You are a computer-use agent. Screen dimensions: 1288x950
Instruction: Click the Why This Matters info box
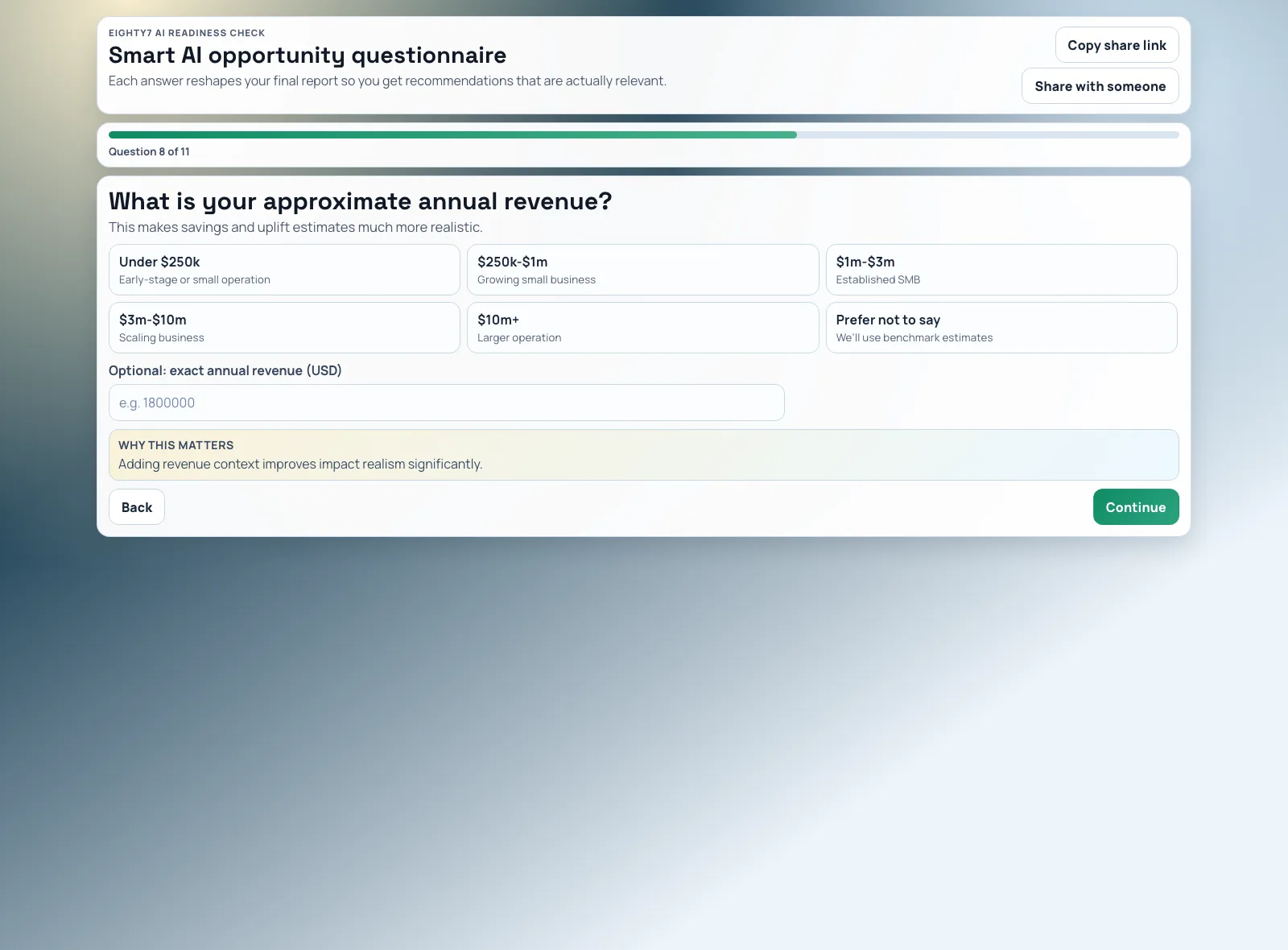(643, 455)
